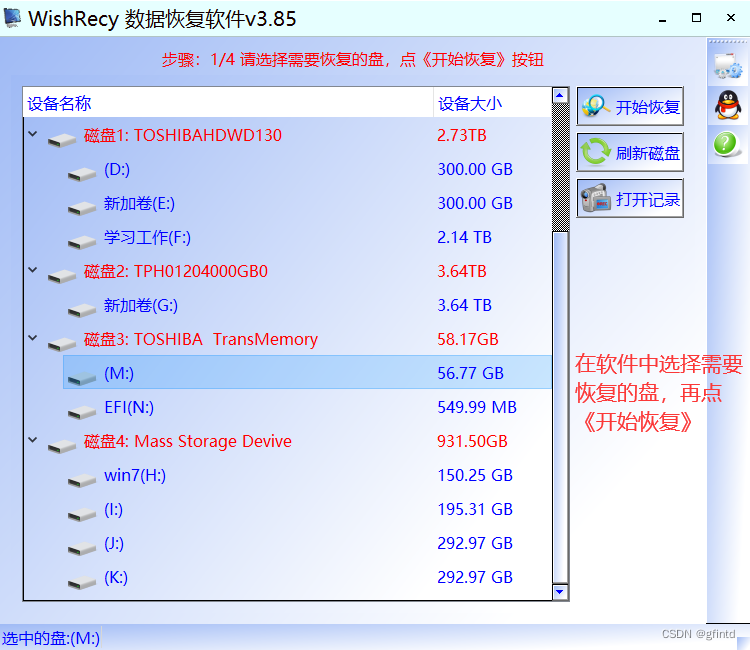
Task: Click drive icon beside 磁盘1 TOSHIBAHDWD130
Action: coord(62,140)
